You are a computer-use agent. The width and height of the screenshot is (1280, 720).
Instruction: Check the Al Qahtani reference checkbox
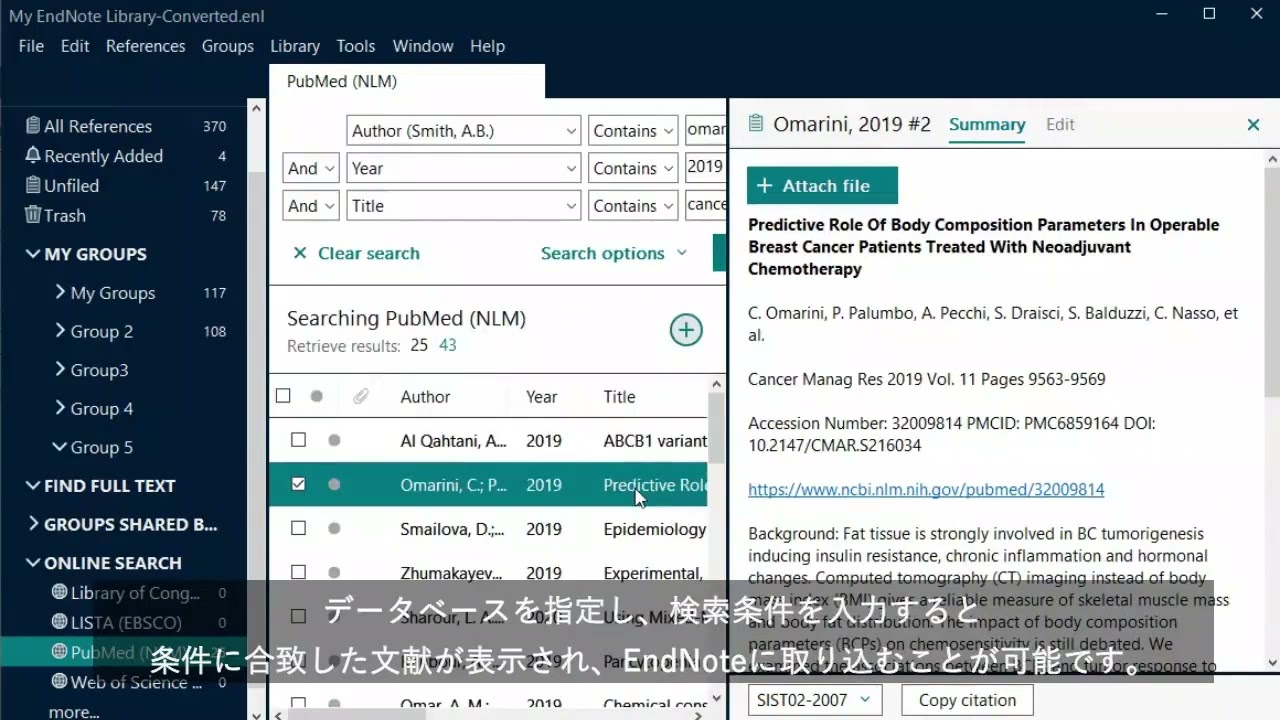coord(298,440)
